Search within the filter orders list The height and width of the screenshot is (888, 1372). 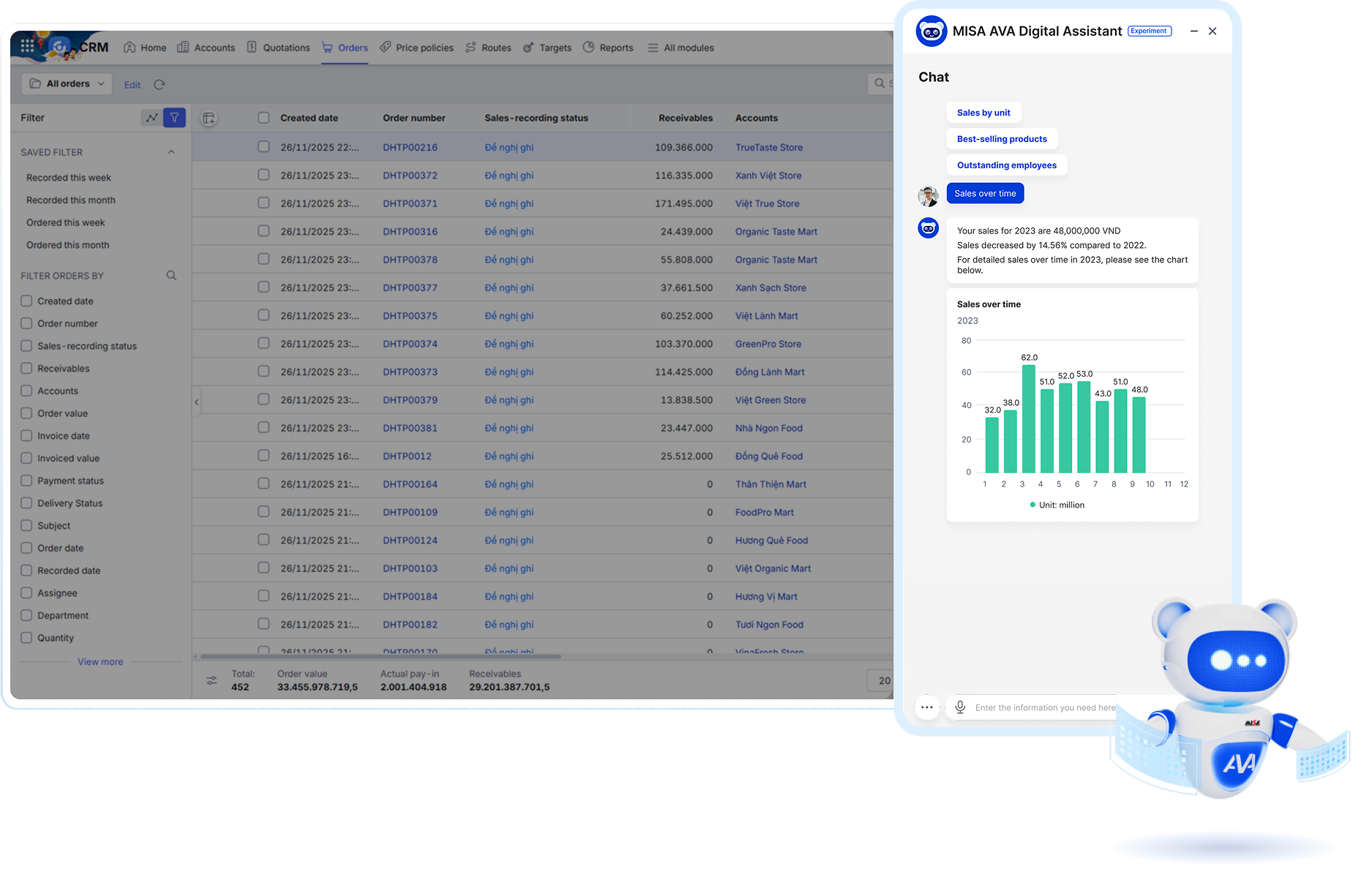[171, 276]
